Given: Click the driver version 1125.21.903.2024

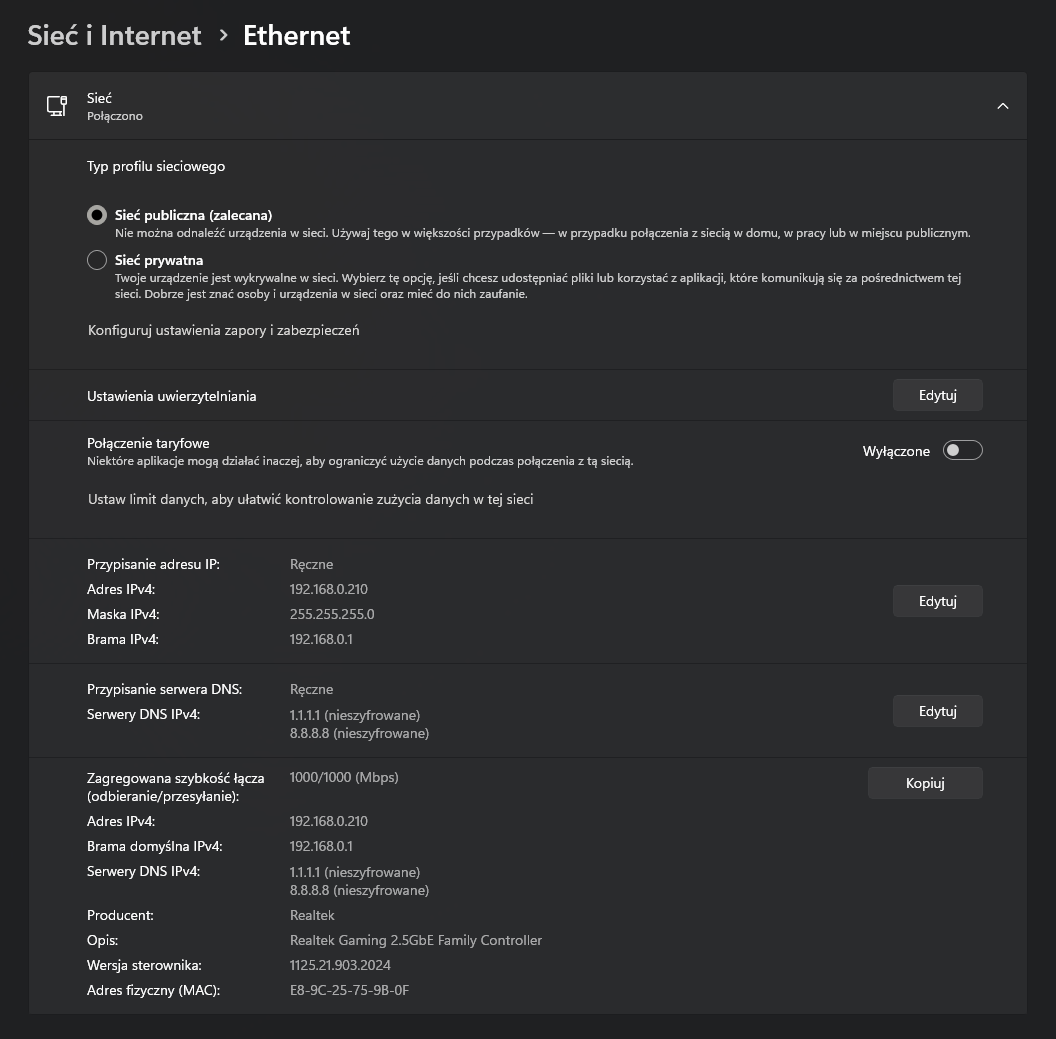Looking at the screenshot, I should pos(340,965).
